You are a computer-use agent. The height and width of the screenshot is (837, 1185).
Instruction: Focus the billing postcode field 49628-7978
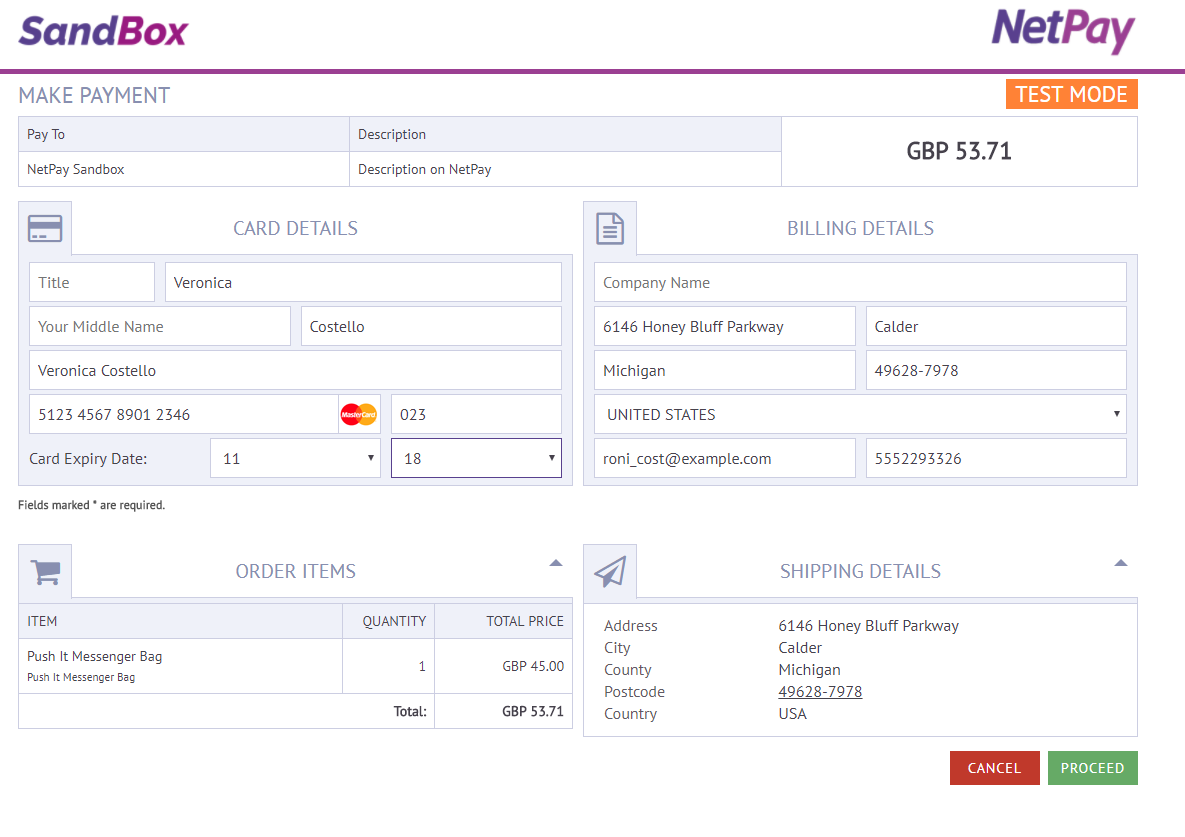[x=996, y=370]
